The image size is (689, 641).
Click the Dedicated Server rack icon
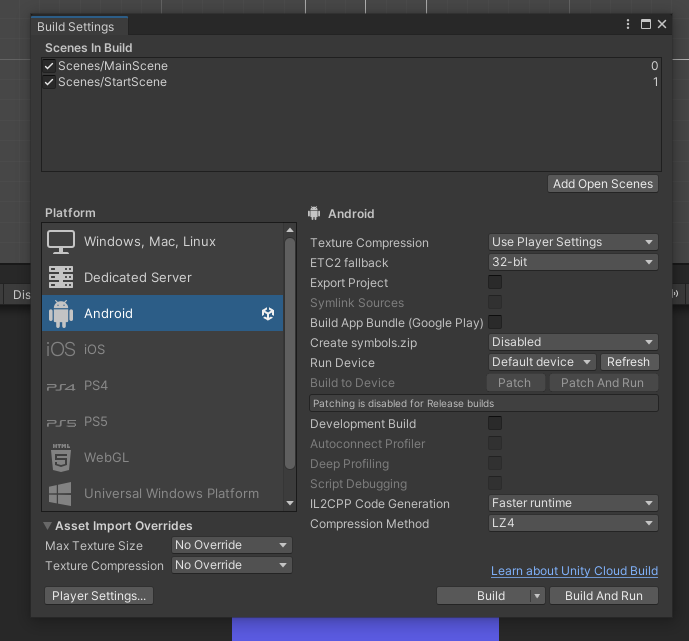pos(61,277)
